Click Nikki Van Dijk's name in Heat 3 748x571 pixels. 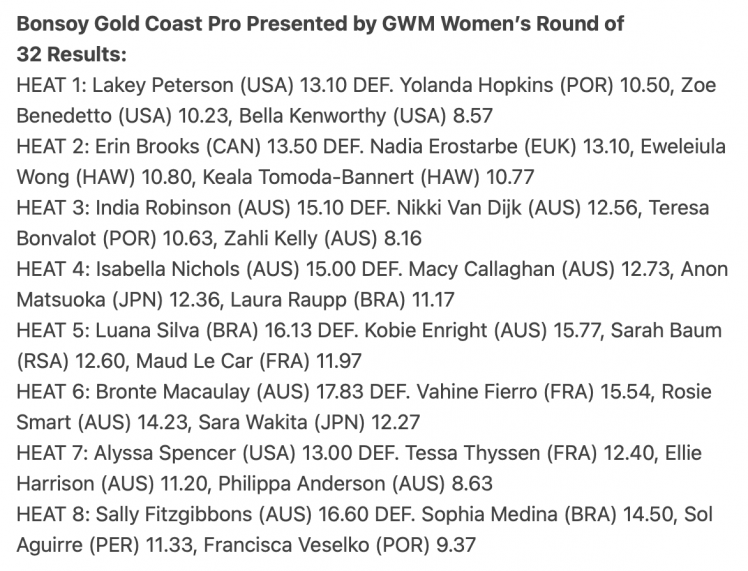click(459, 208)
